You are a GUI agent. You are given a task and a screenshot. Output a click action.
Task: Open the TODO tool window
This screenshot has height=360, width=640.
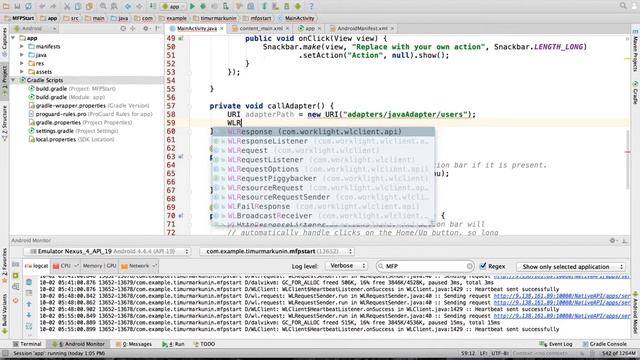pos(204,344)
